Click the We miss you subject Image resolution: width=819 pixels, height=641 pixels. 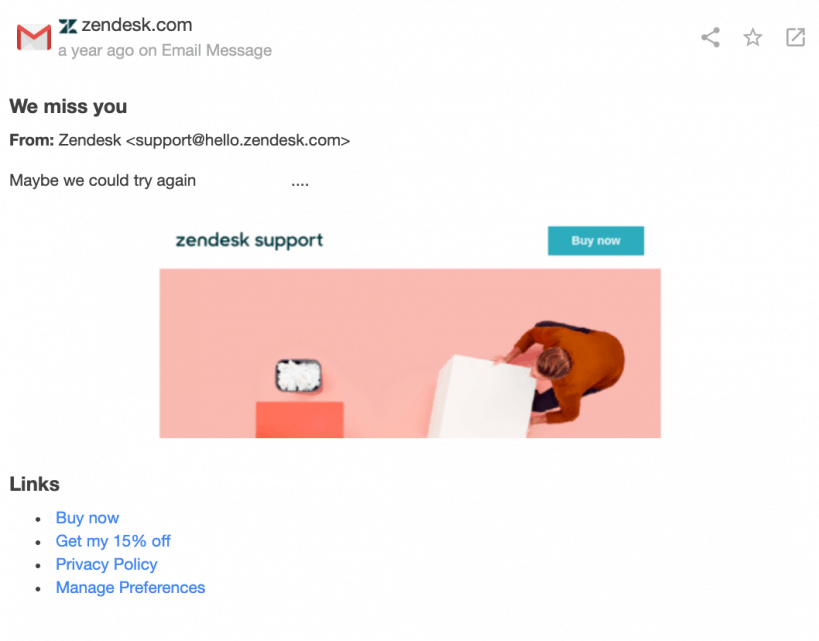point(68,106)
